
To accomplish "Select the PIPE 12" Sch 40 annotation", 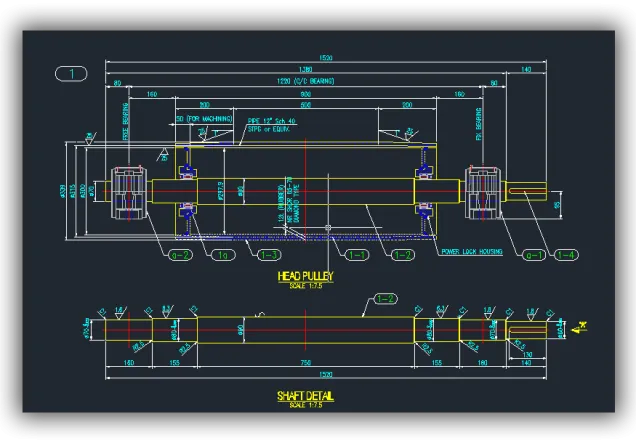I will pos(272,121).
